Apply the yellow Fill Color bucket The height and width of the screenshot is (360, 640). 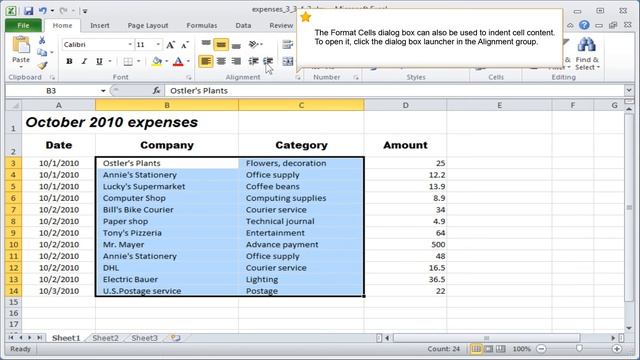[x=157, y=61]
